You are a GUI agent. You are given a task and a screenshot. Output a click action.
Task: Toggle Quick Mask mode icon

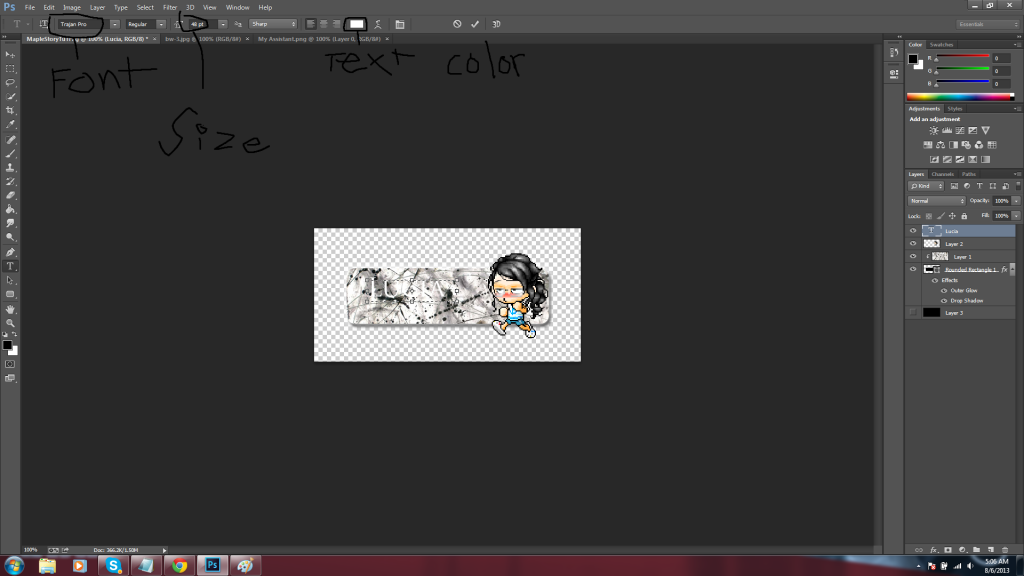click(x=10, y=364)
